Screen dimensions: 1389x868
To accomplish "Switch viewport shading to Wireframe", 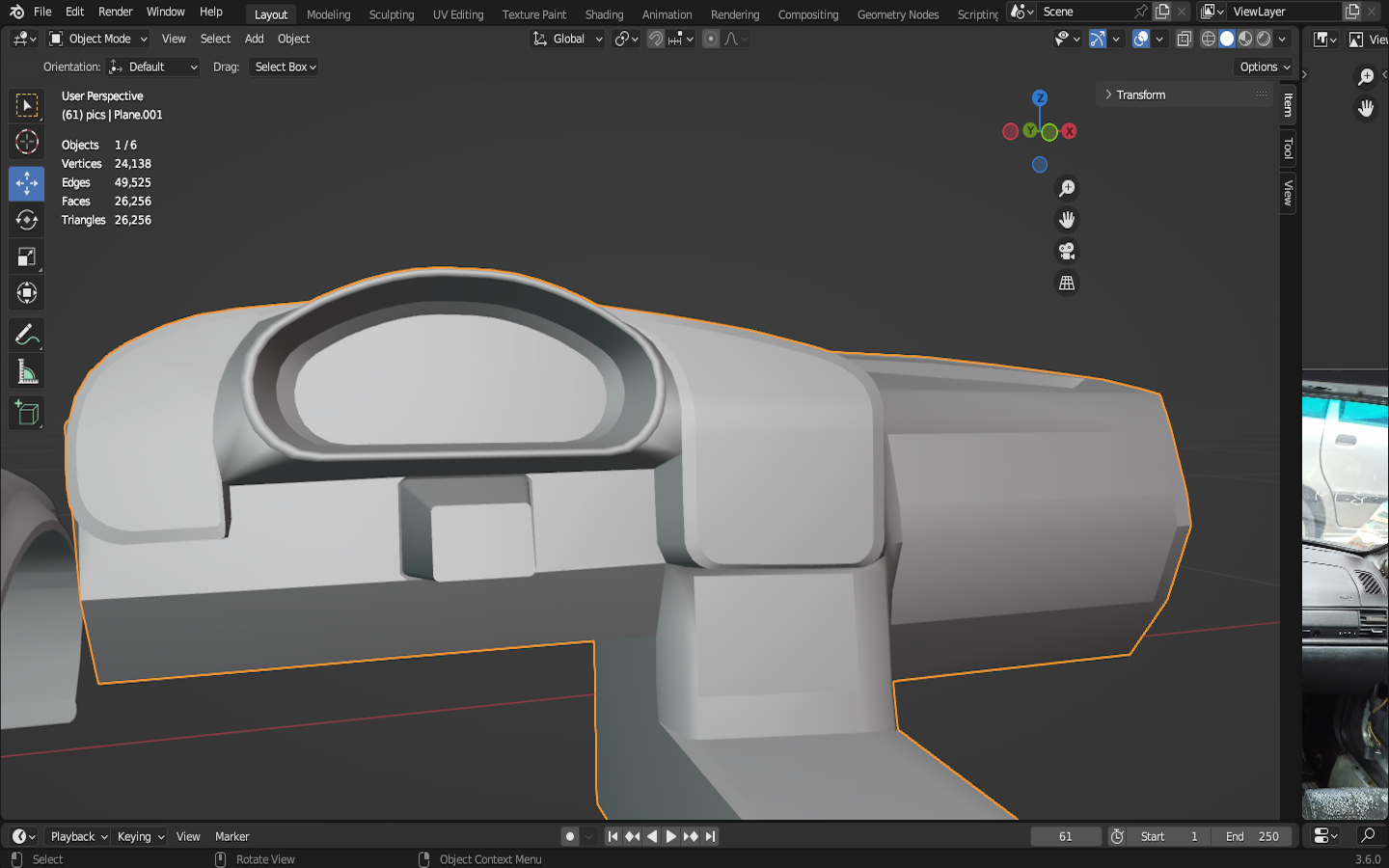I will (x=1209, y=39).
